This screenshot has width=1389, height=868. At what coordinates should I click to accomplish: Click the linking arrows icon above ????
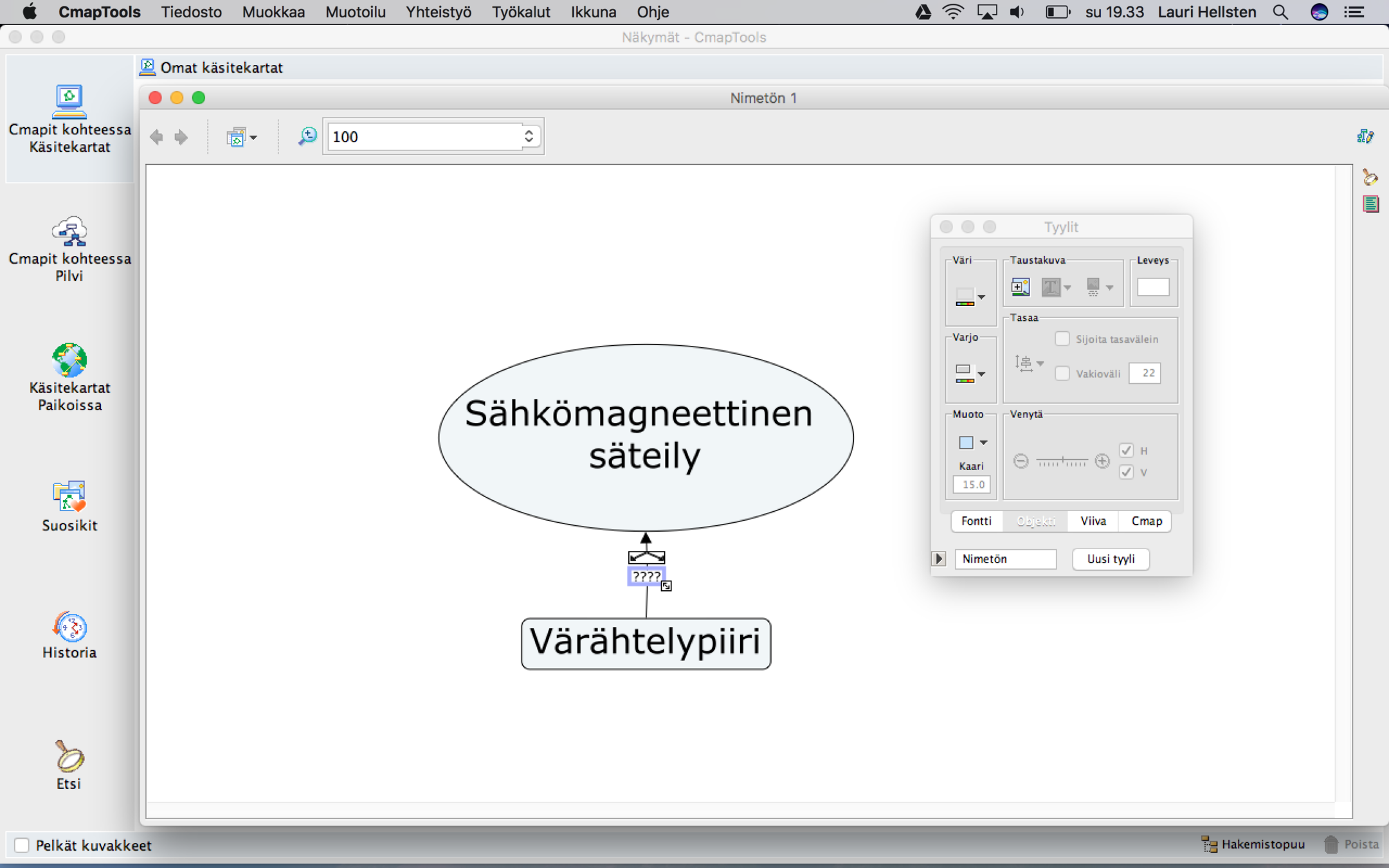[646, 557]
